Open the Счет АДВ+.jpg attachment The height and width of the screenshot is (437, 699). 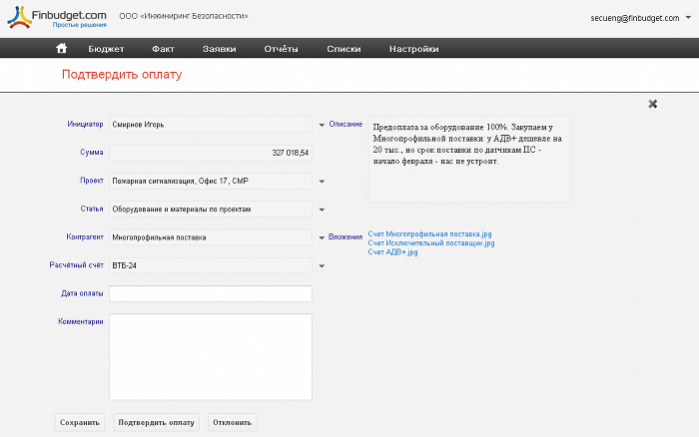(x=392, y=252)
